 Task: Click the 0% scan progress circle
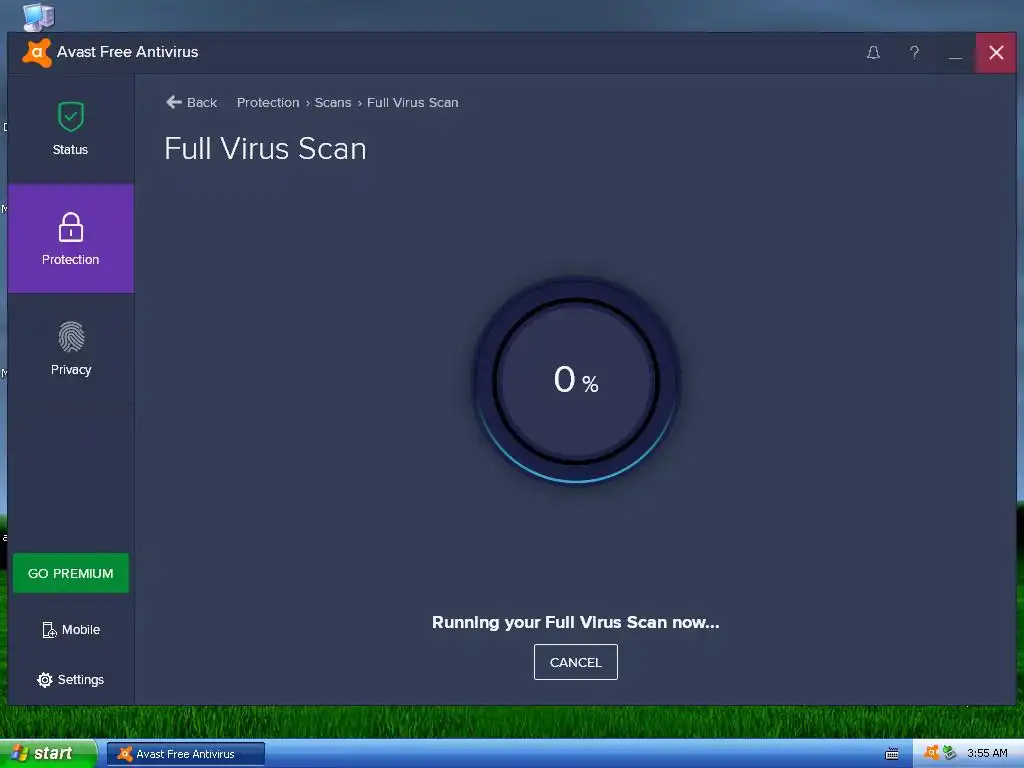point(575,381)
